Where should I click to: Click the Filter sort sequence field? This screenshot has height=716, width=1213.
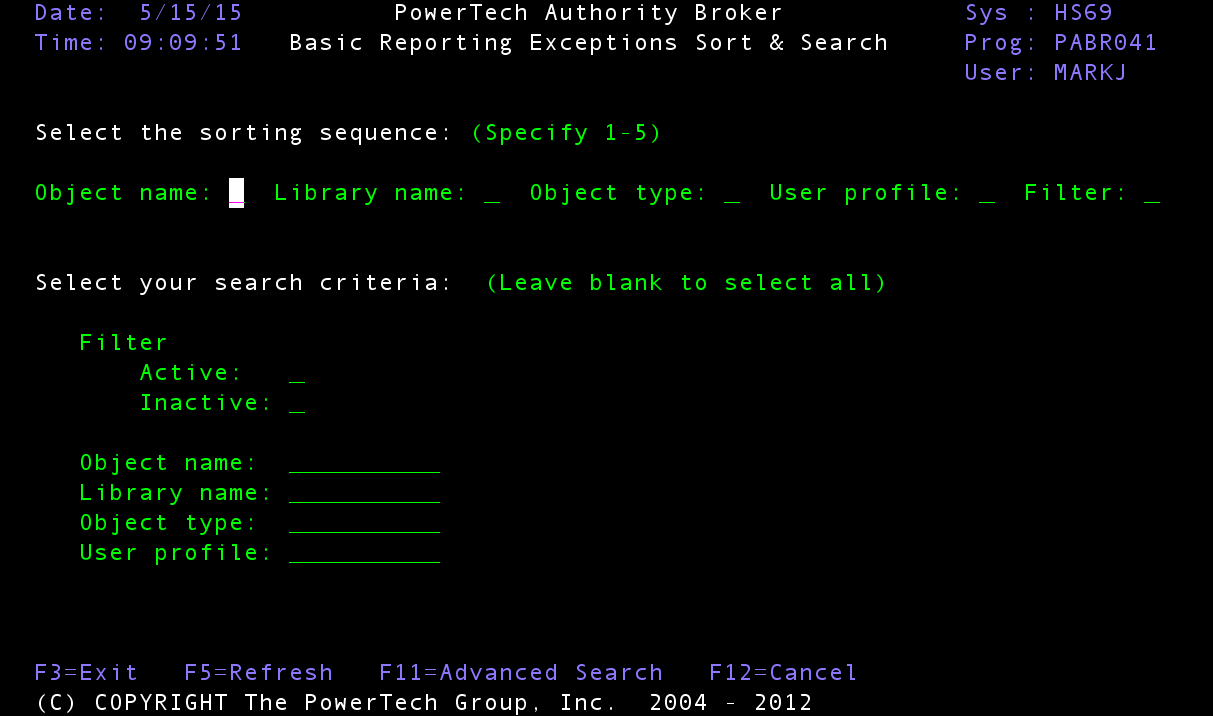click(x=1152, y=193)
